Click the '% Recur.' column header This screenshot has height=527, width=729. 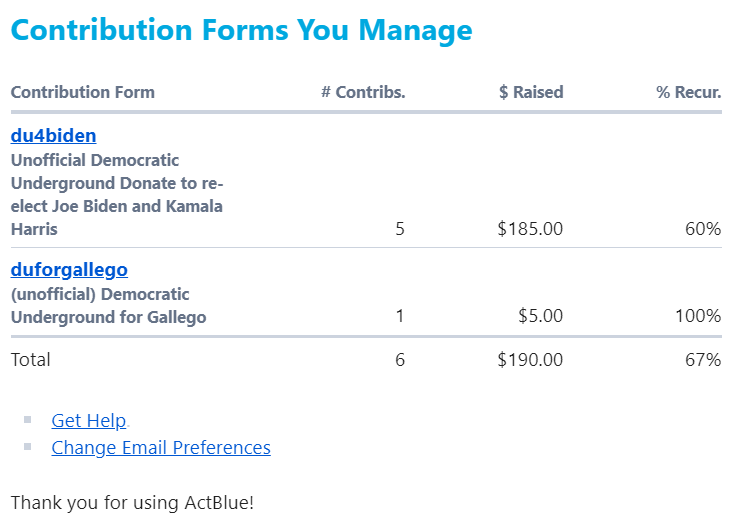coord(688,92)
